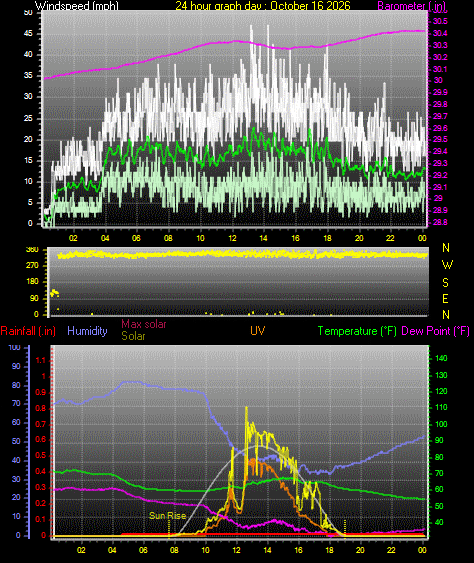Select the "Humidity" legend label
474x563 pixels.
click(x=87, y=331)
